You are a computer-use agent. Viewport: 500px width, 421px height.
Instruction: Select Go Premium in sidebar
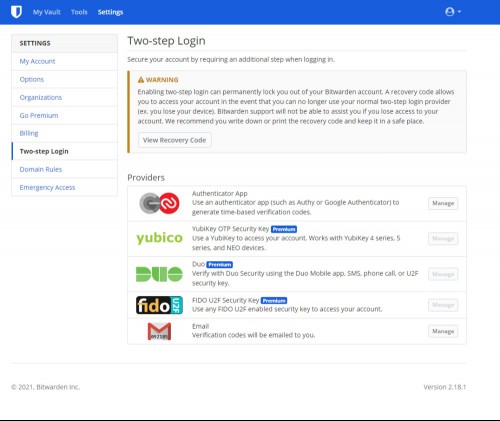click(64, 115)
